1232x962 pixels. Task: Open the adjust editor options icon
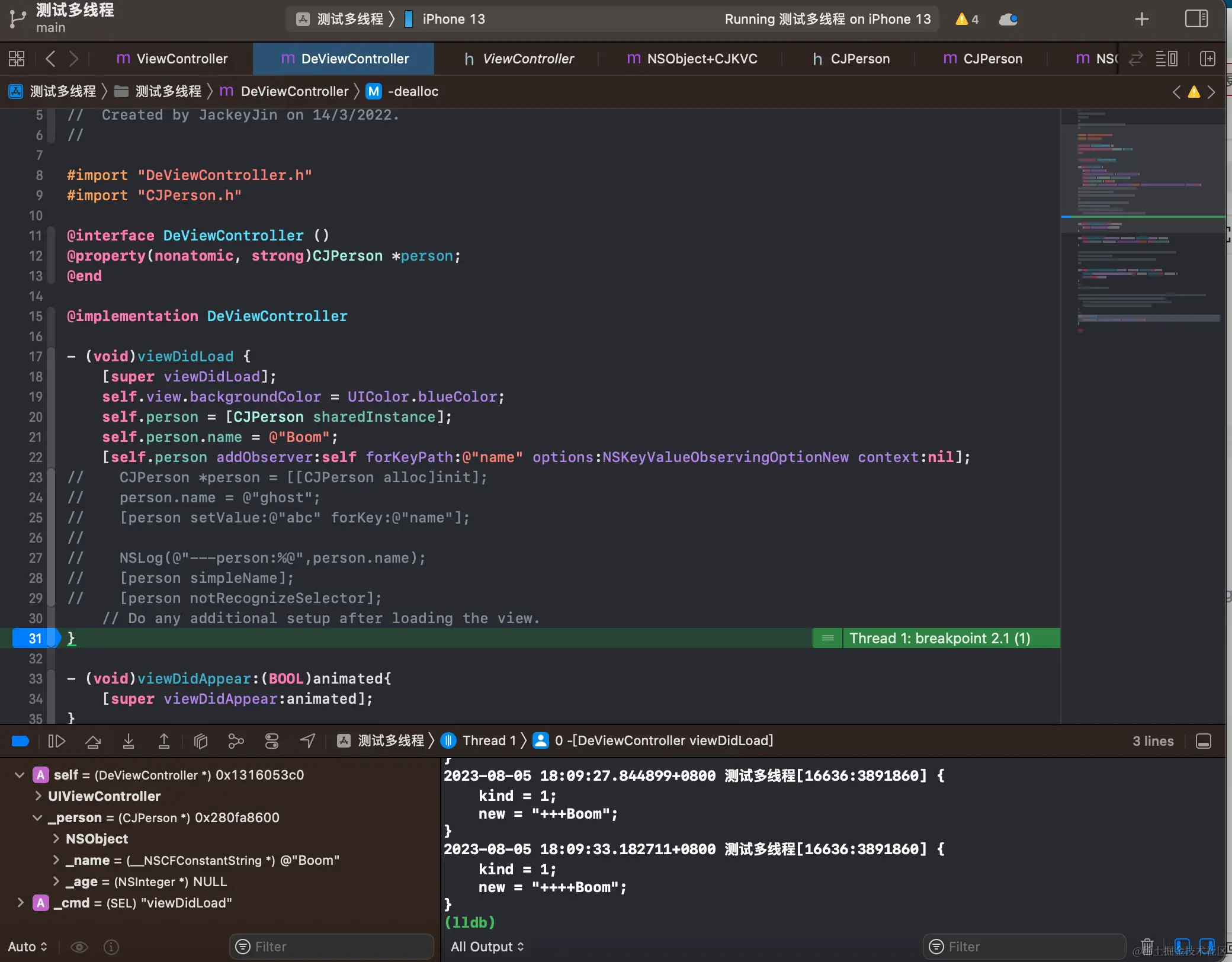click(1167, 59)
